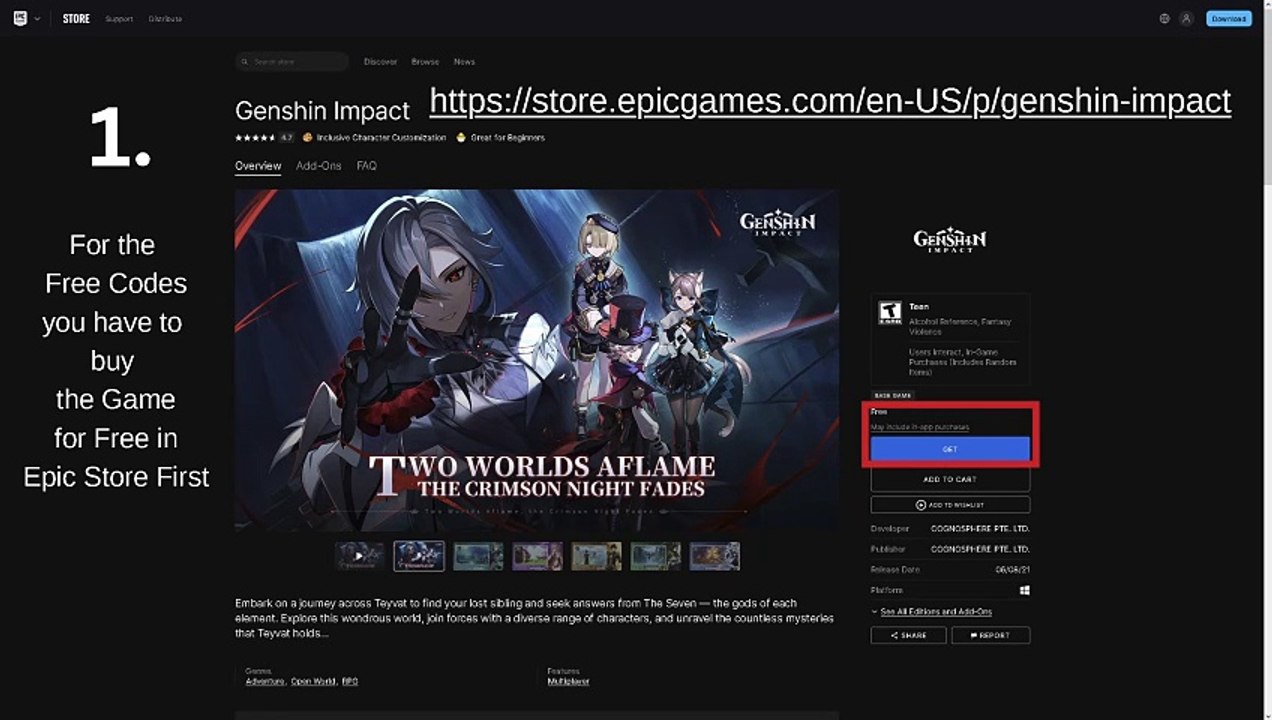Open the user account profile icon
Viewport: 1272px width, 720px height.
click(1186, 19)
